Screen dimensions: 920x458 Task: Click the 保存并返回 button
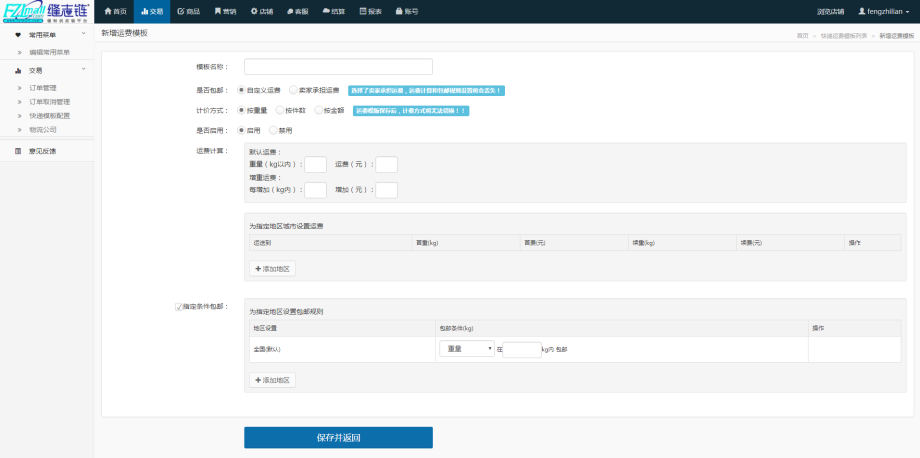tap(338, 437)
